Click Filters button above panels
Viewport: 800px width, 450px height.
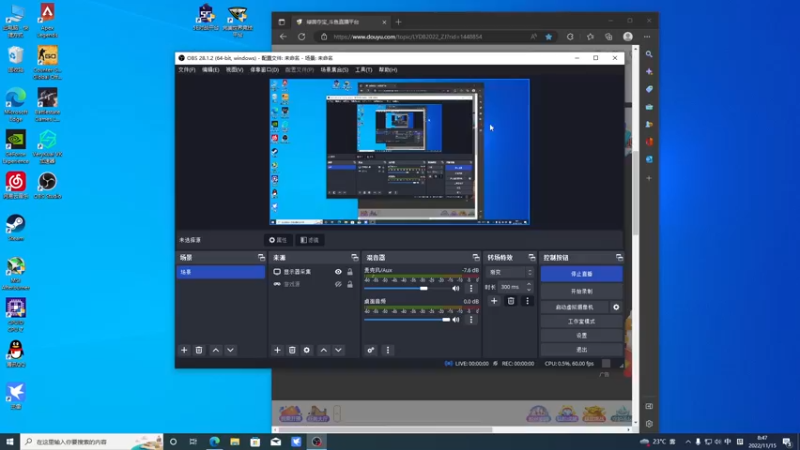pyautogui.click(x=310, y=240)
